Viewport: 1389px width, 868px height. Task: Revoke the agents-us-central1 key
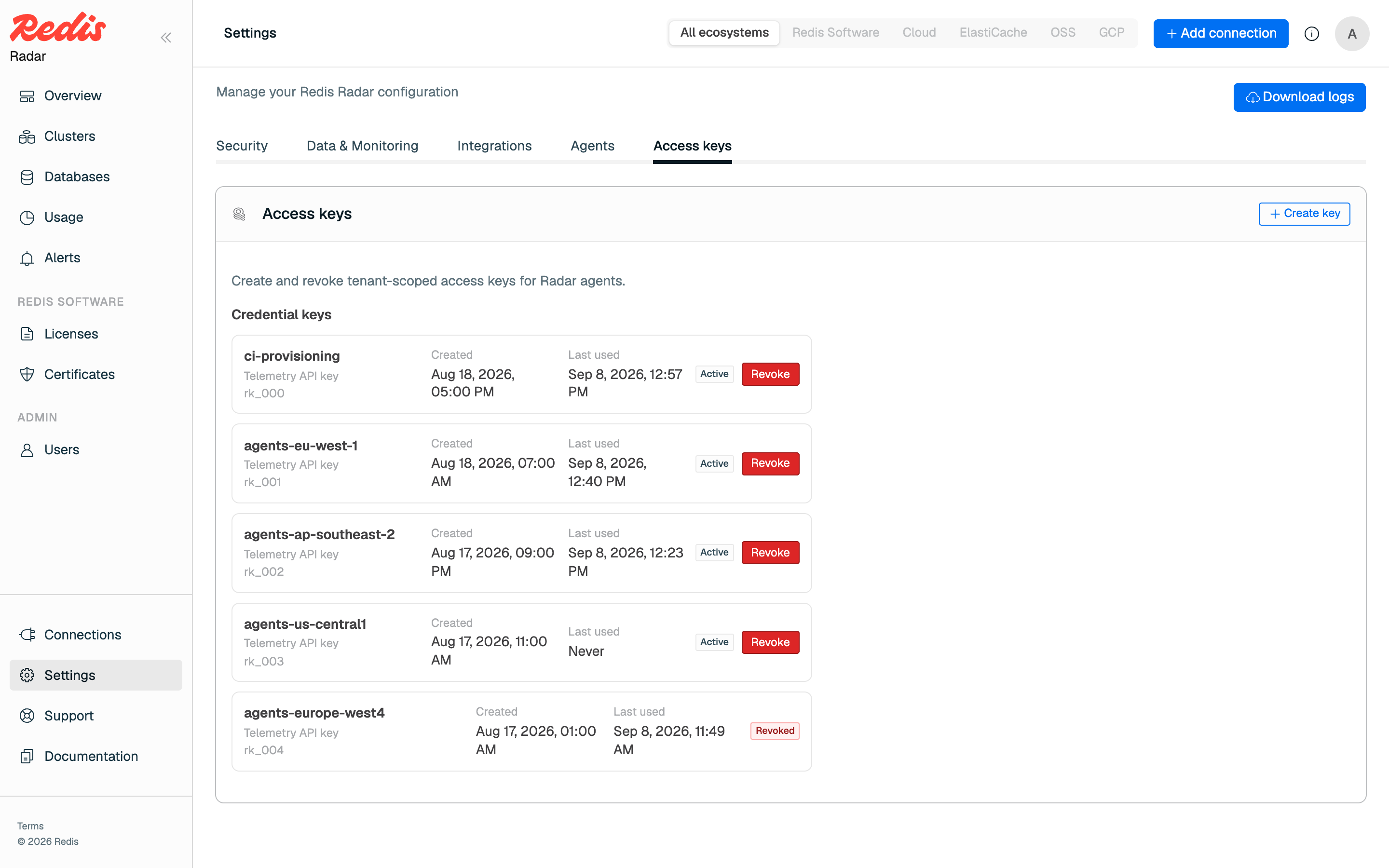click(770, 642)
